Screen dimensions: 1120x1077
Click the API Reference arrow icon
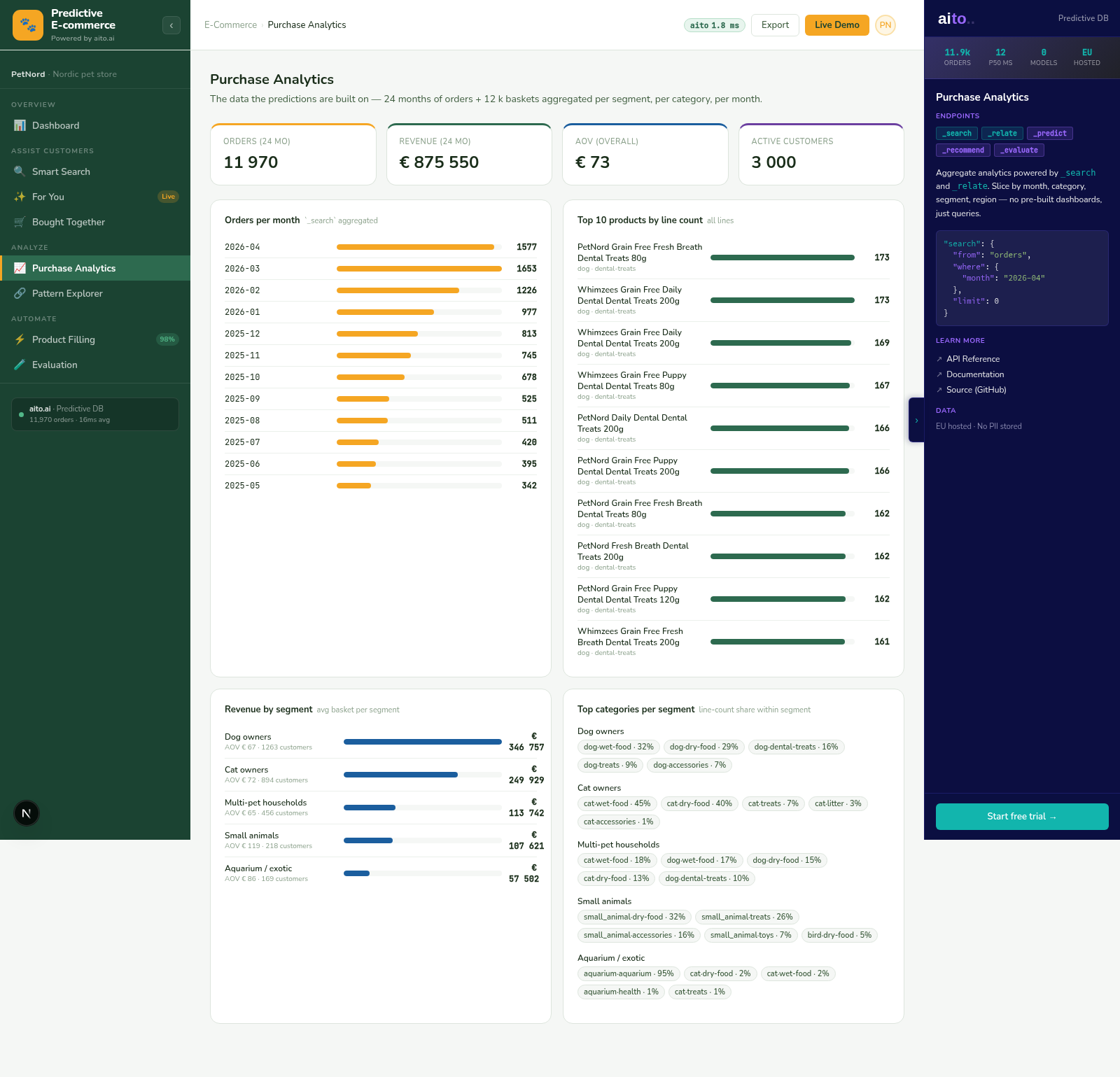click(x=939, y=359)
